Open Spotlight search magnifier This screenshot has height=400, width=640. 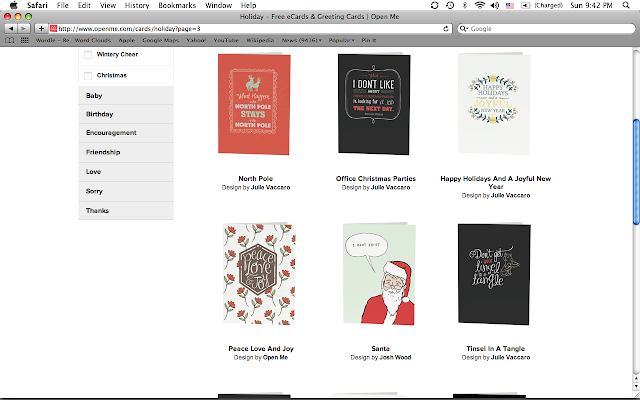tap(626, 5)
